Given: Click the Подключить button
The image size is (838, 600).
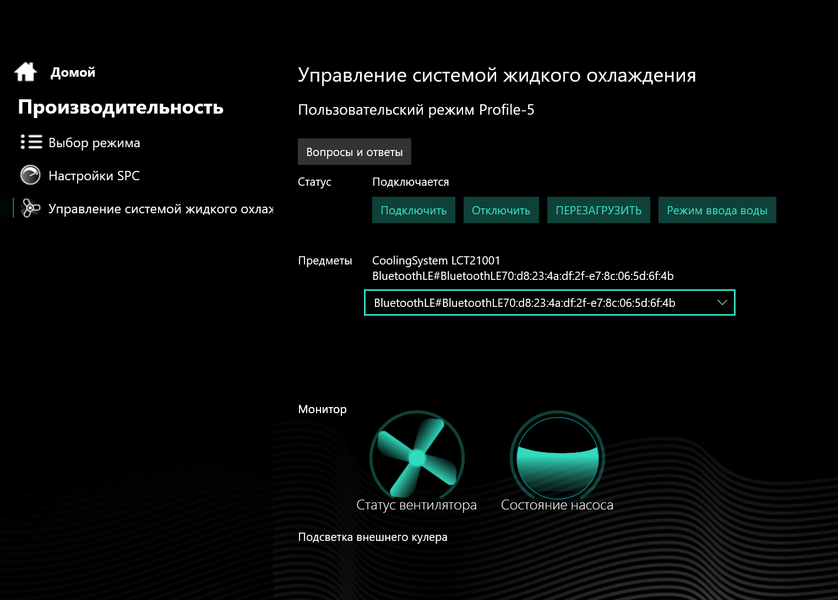Looking at the screenshot, I should (414, 210).
